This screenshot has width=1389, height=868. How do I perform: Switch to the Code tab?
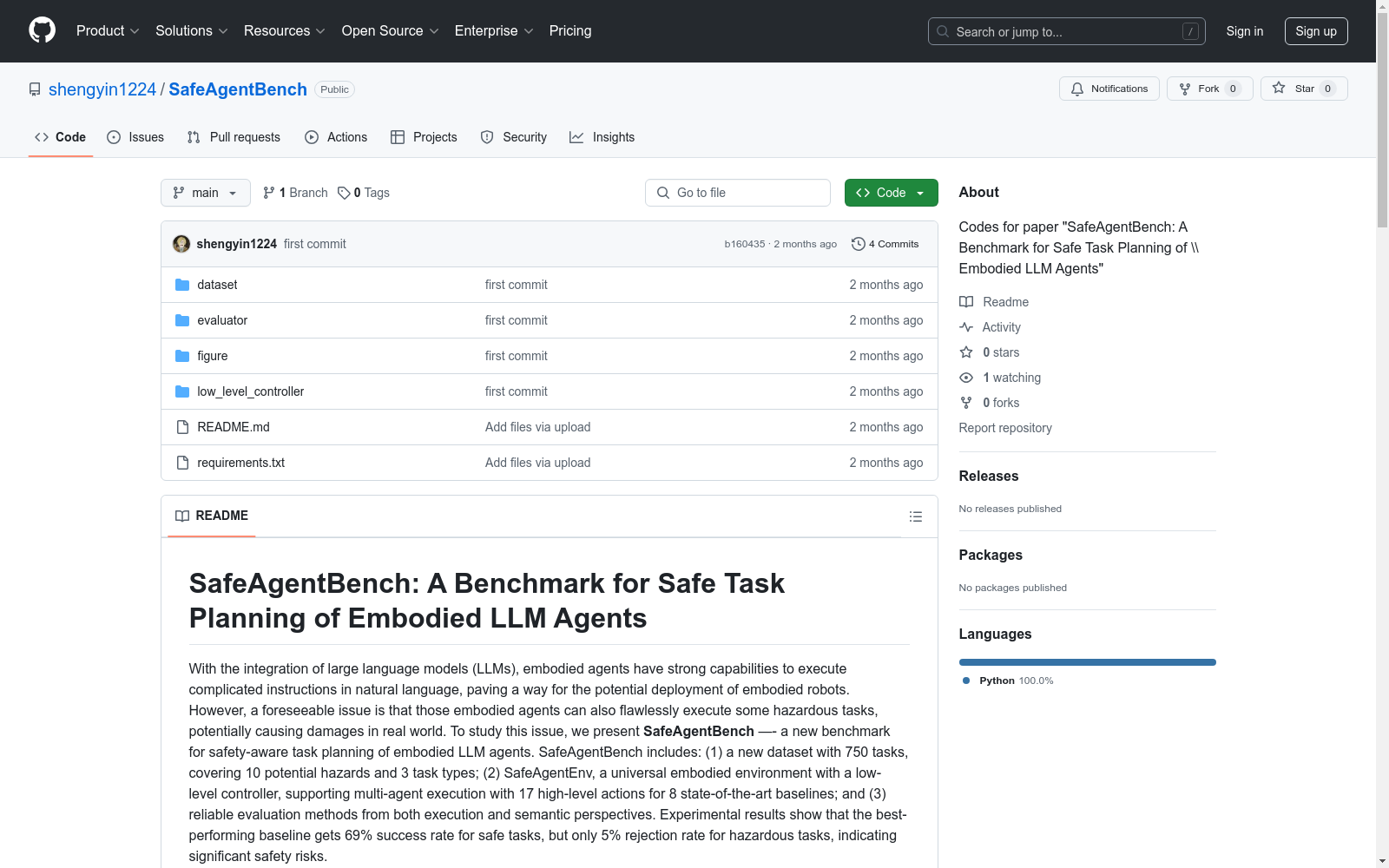coord(60,137)
